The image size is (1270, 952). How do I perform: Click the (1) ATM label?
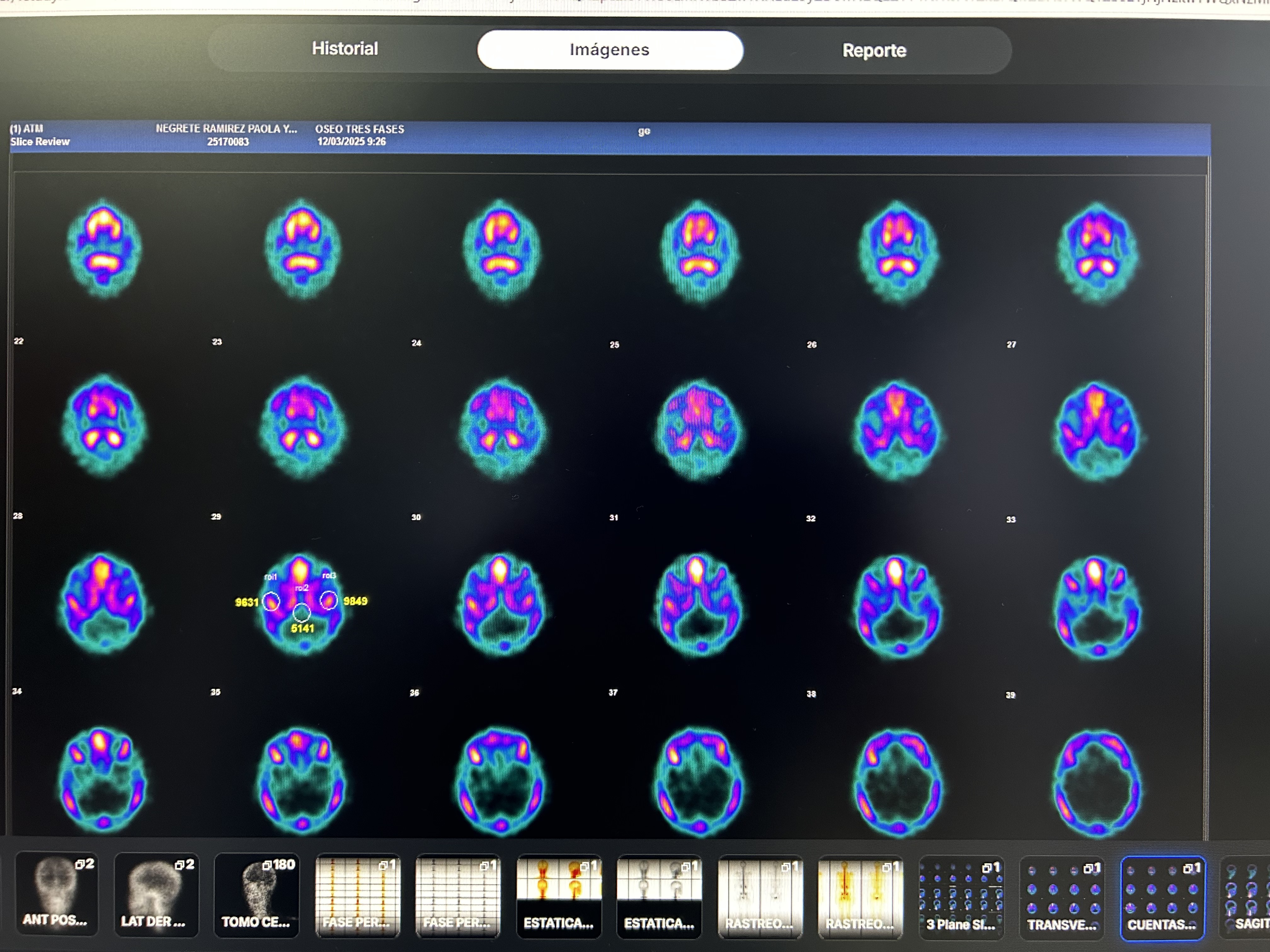point(26,128)
